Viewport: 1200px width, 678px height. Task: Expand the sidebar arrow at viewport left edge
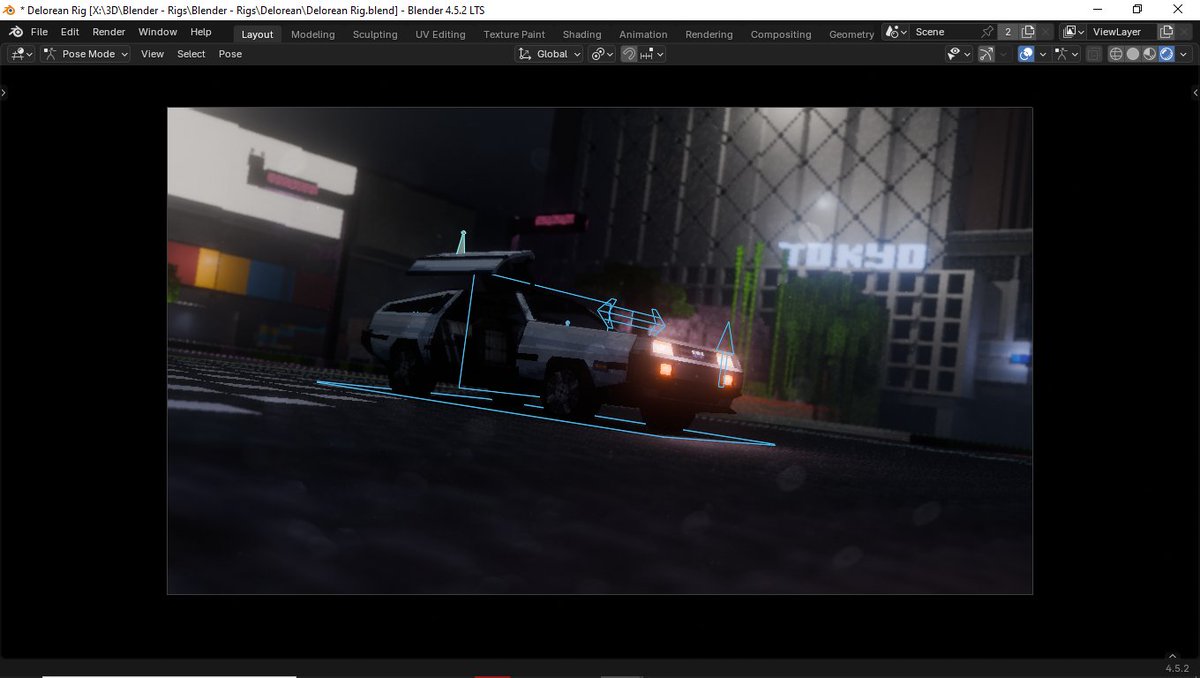pos(4,92)
